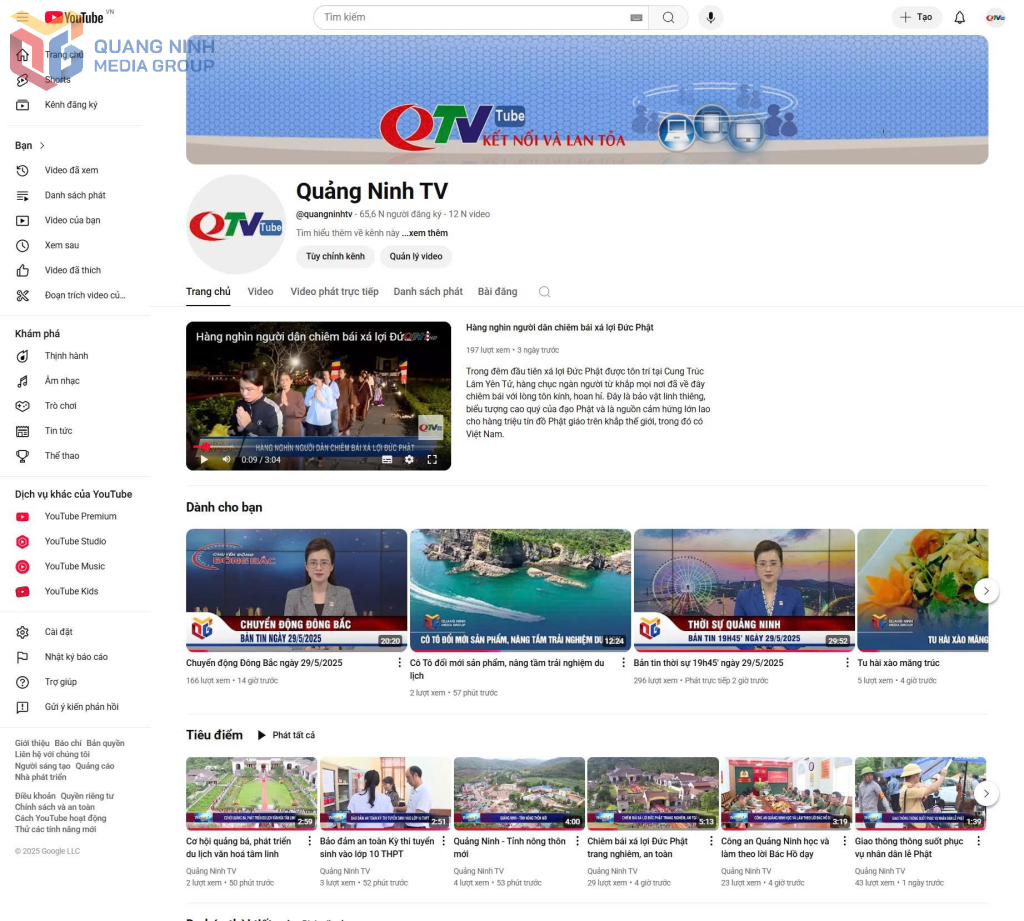
Task: Switch to the Bài đăng tab
Action: click(497, 292)
